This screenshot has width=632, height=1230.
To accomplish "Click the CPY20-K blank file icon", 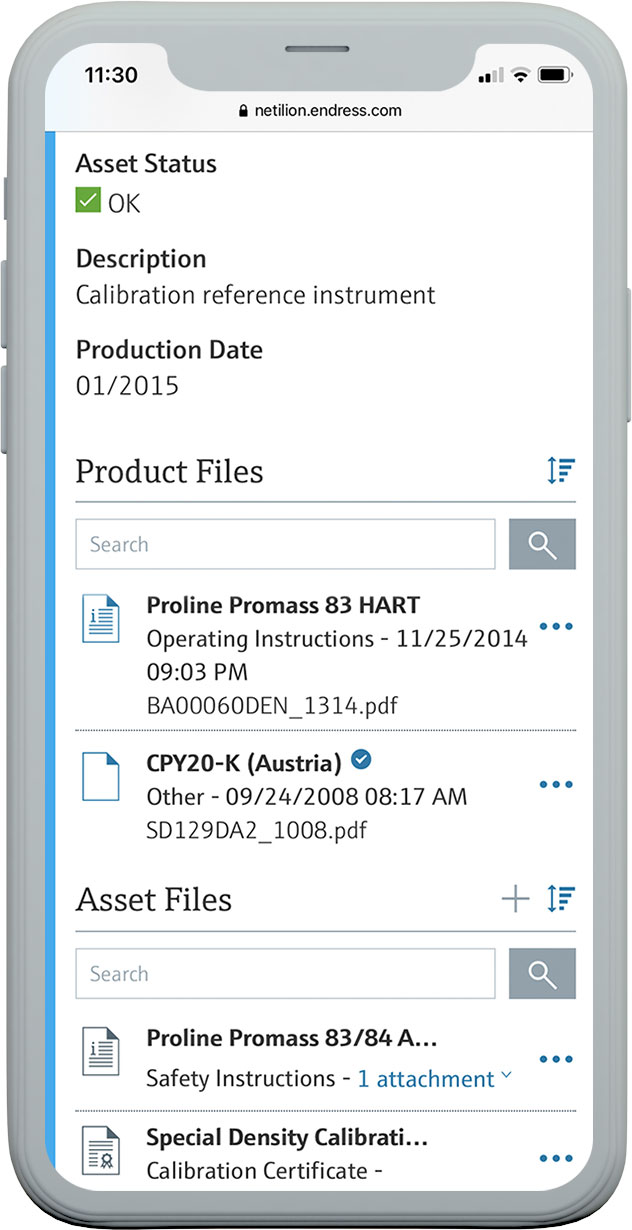I will click(100, 775).
